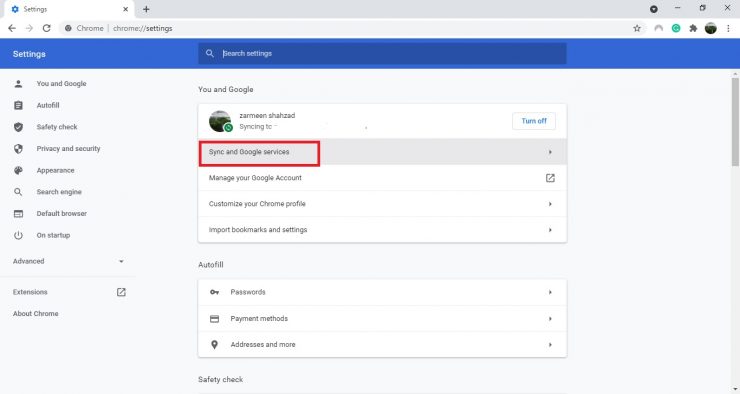
Task: Click the scrollbar down arrow
Action: (735, 389)
